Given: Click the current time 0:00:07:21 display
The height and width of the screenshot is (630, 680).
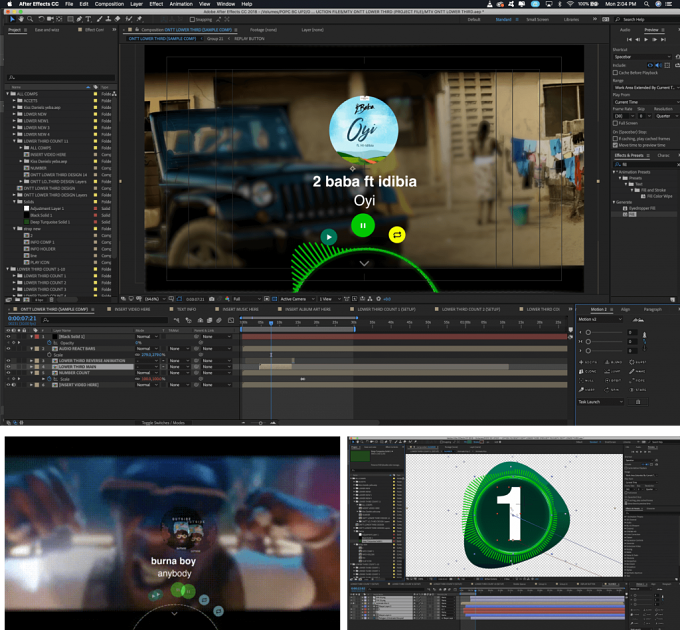Looking at the screenshot, I should (x=22, y=318).
